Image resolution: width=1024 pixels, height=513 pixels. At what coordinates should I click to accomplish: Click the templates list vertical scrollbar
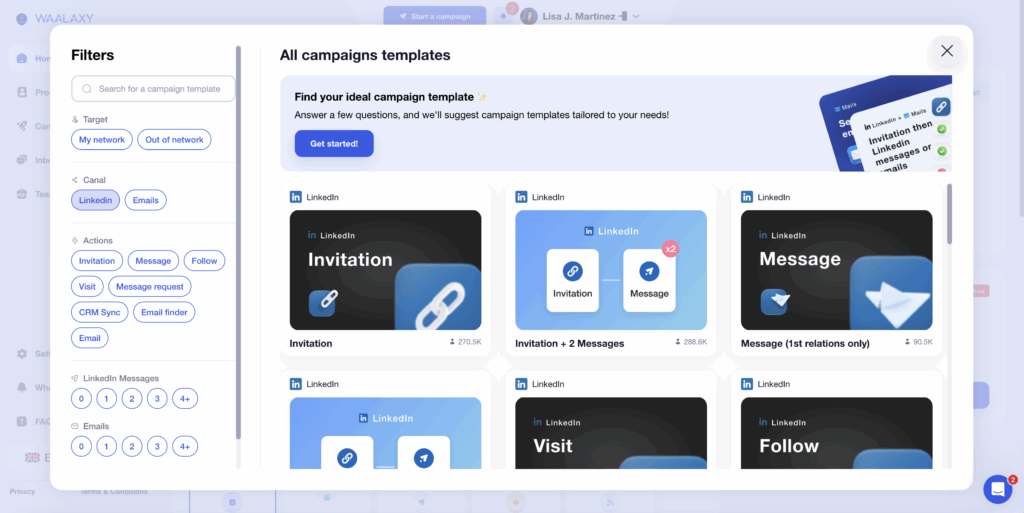(950, 214)
